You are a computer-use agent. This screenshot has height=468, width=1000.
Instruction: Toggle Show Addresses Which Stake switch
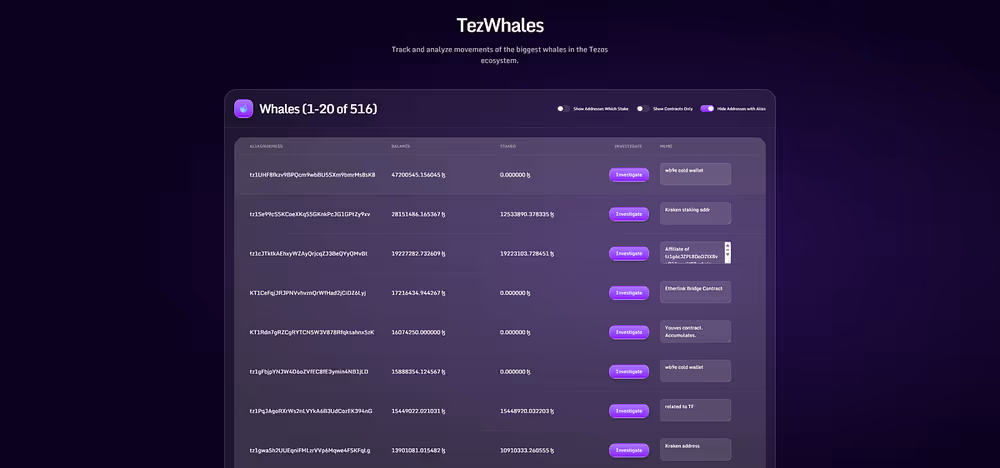coord(564,108)
